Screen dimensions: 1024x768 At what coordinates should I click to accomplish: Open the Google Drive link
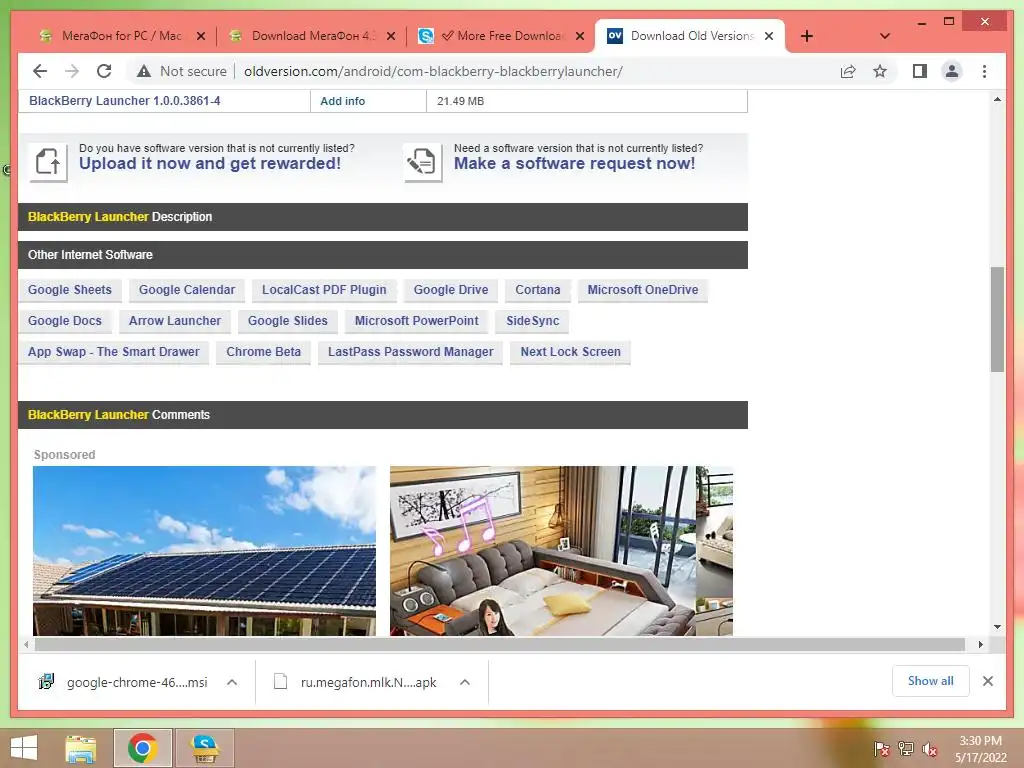click(451, 290)
